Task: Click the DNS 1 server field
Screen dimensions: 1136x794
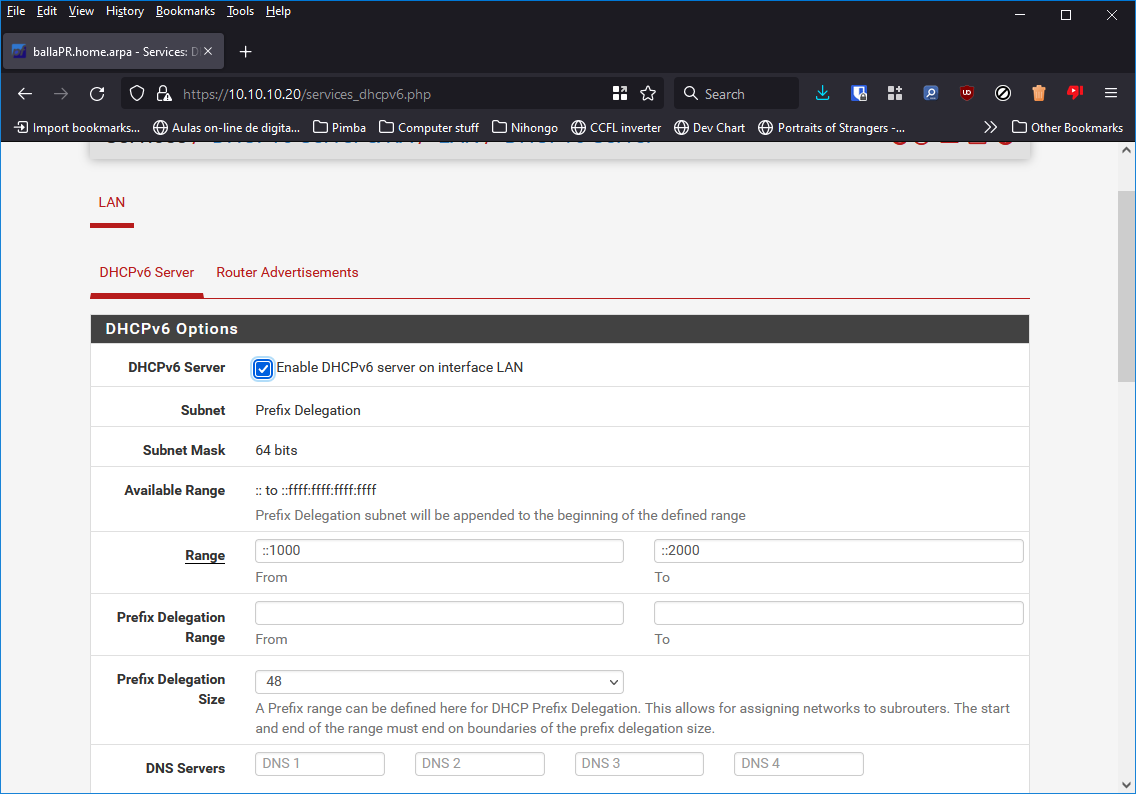Action: 320,764
